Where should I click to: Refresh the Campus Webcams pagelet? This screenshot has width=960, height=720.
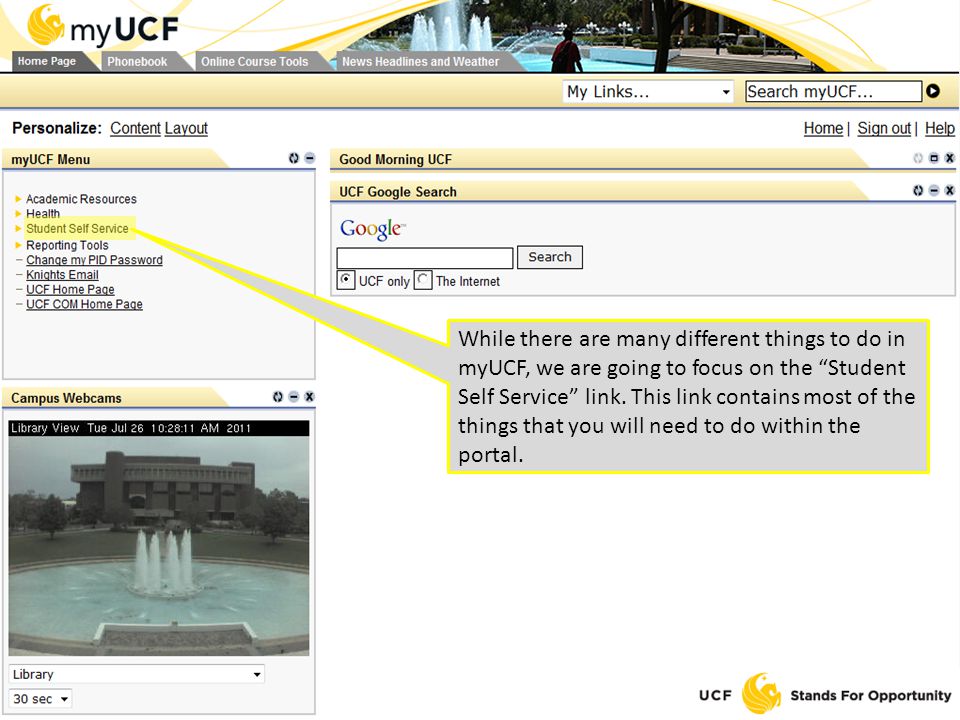point(278,397)
